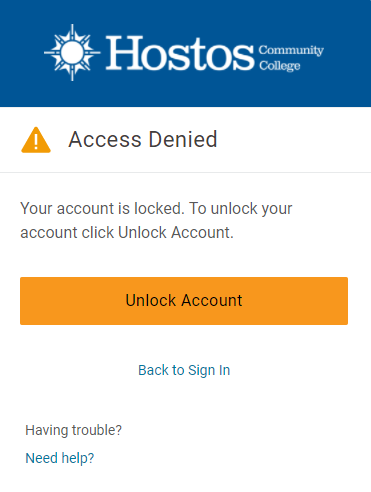This screenshot has width=371, height=492.
Task: Click the orange warning triangle icon
Action: click(36, 140)
